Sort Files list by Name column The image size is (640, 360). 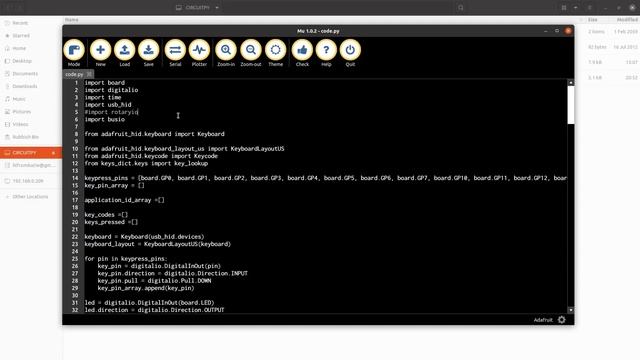tap(72, 20)
